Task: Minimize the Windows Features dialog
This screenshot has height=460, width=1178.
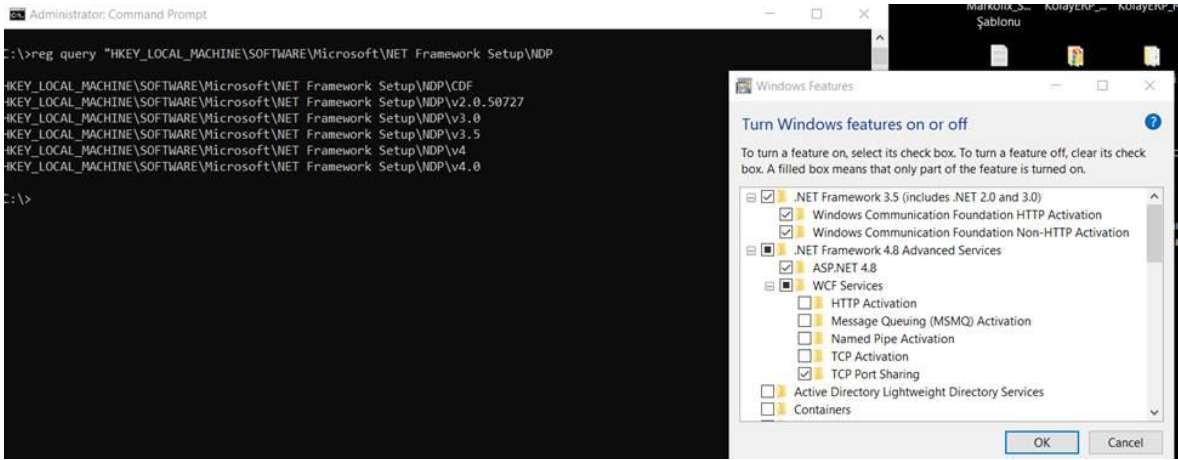Action: pyautogui.click(x=1056, y=86)
